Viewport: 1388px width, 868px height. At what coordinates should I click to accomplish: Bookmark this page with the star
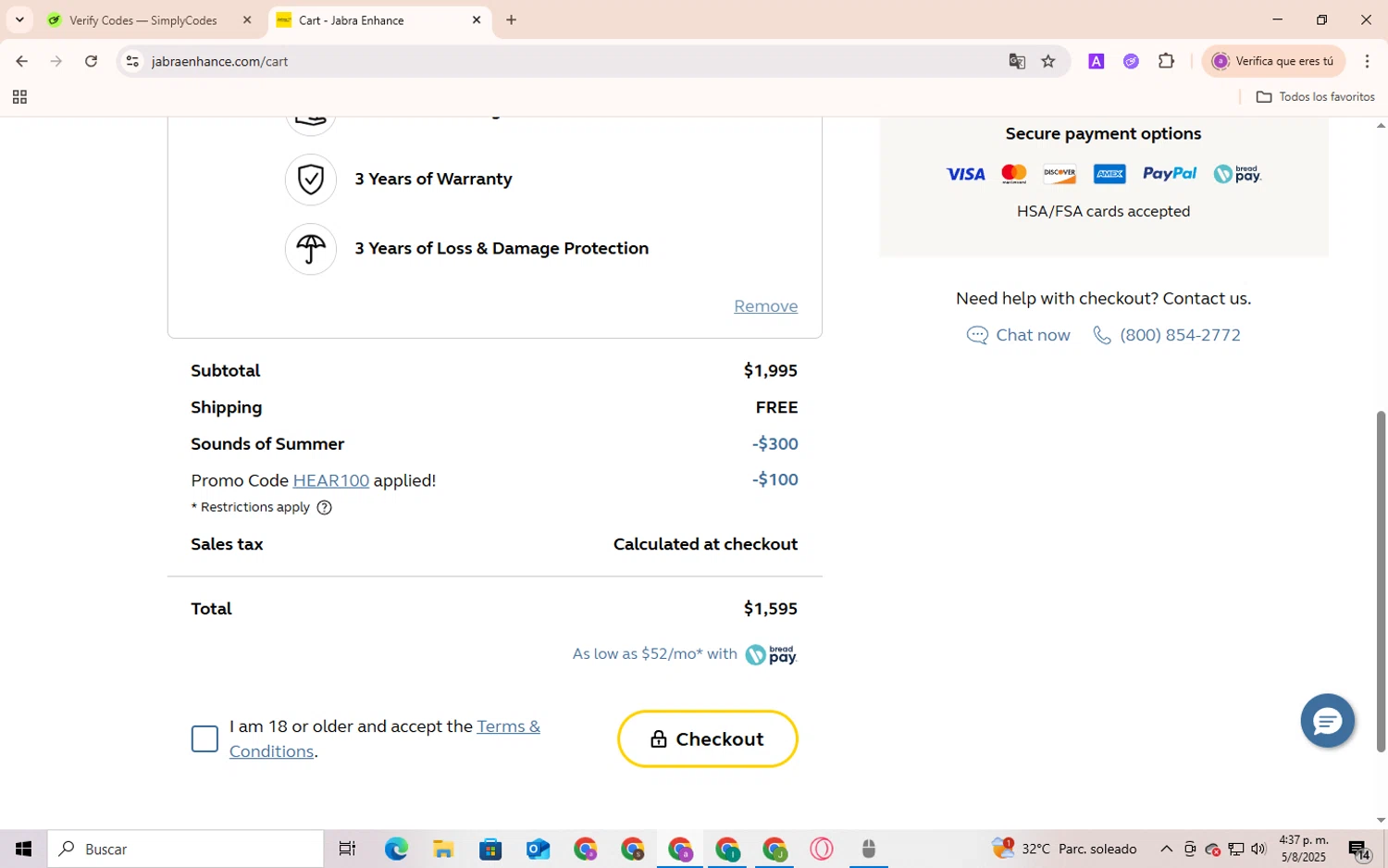pyautogui.click(x=1048, y=61)
